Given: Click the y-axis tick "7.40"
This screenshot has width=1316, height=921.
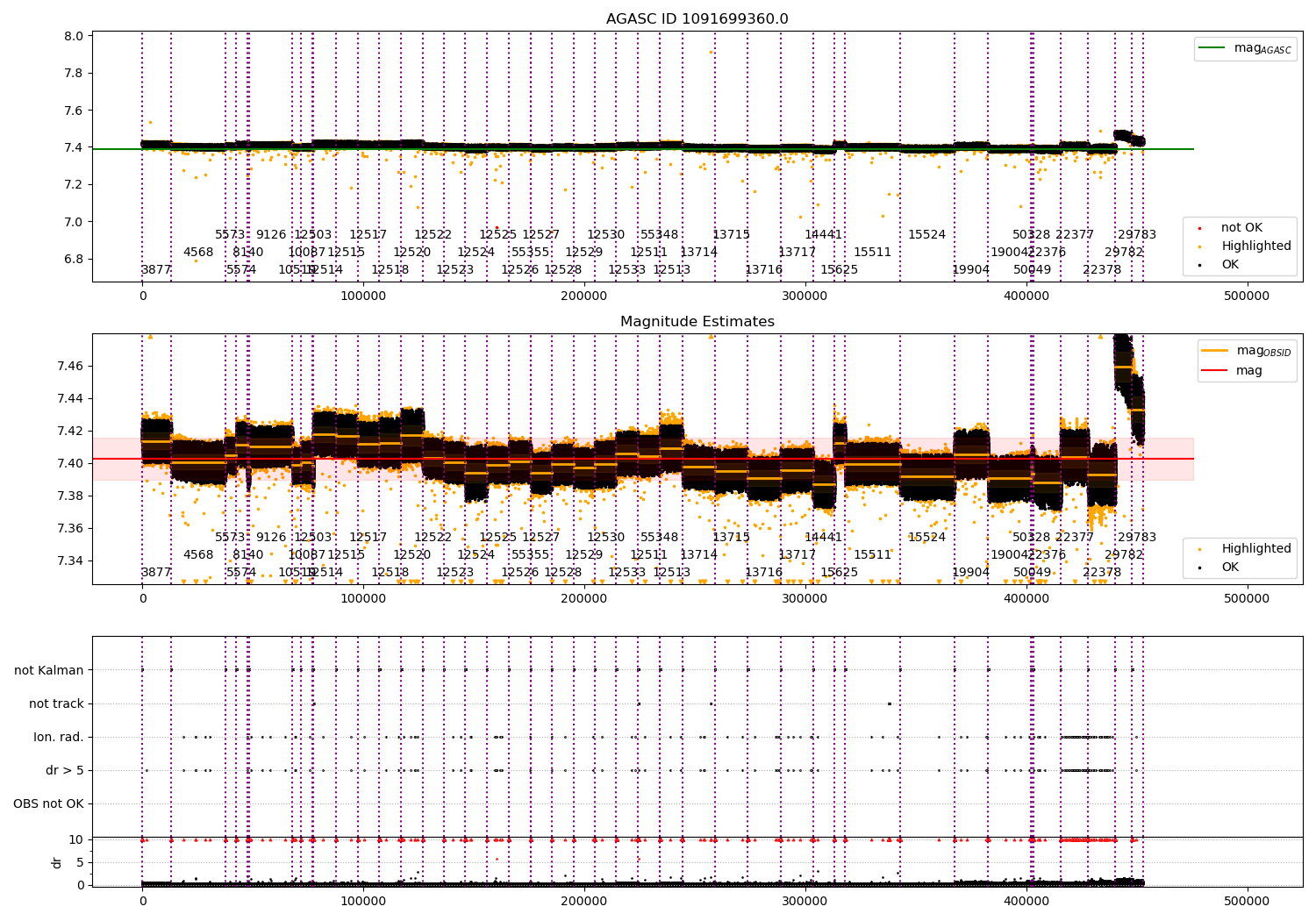Looking at the screenshot, I should click(70, 464).
